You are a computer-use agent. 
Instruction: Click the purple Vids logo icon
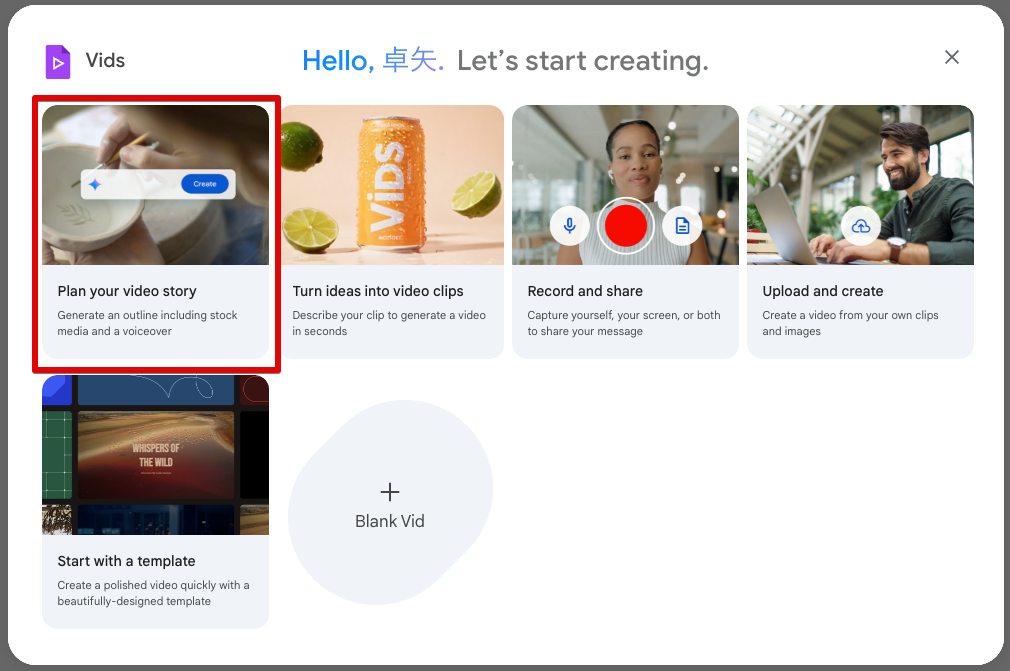point(58,61)
